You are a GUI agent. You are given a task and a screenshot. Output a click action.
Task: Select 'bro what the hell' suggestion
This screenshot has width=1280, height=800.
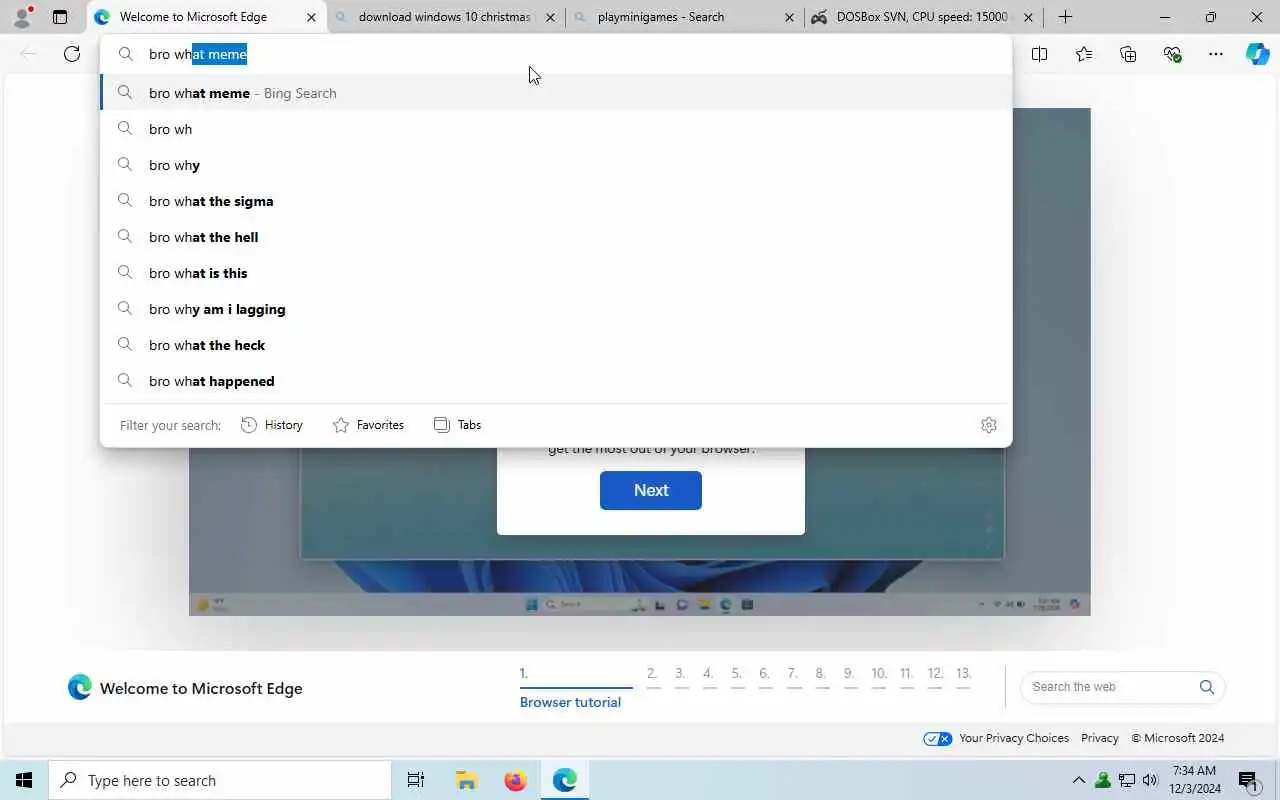556,237
